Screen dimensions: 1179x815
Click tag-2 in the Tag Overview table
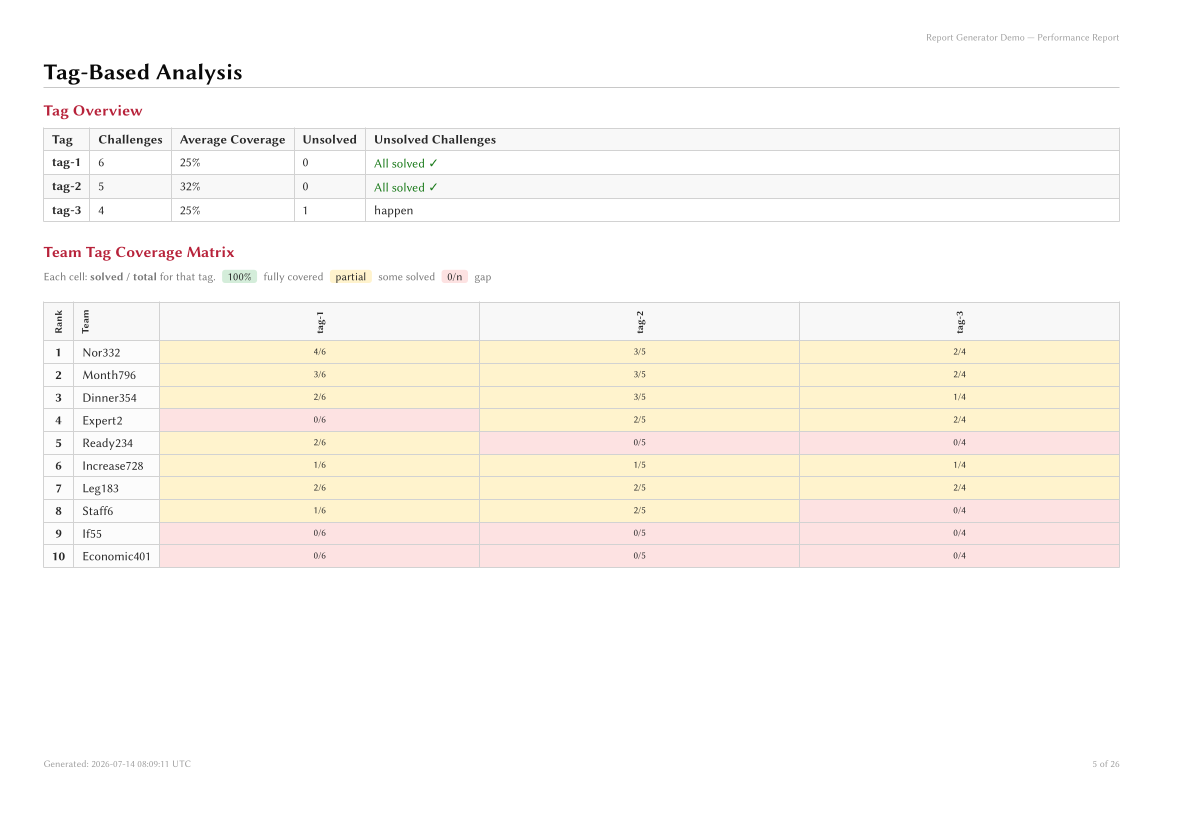coord(66,186)
